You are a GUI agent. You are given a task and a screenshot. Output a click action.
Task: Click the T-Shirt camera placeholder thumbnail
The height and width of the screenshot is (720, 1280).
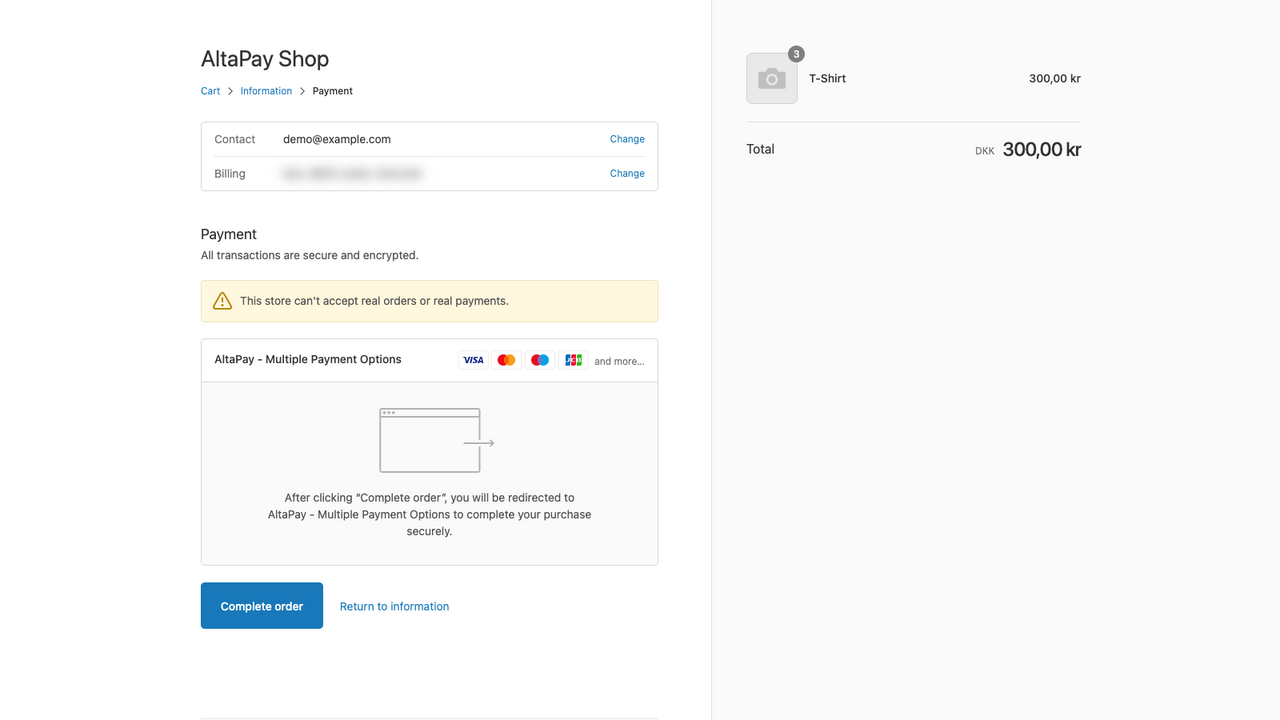[x=772, y=78]
